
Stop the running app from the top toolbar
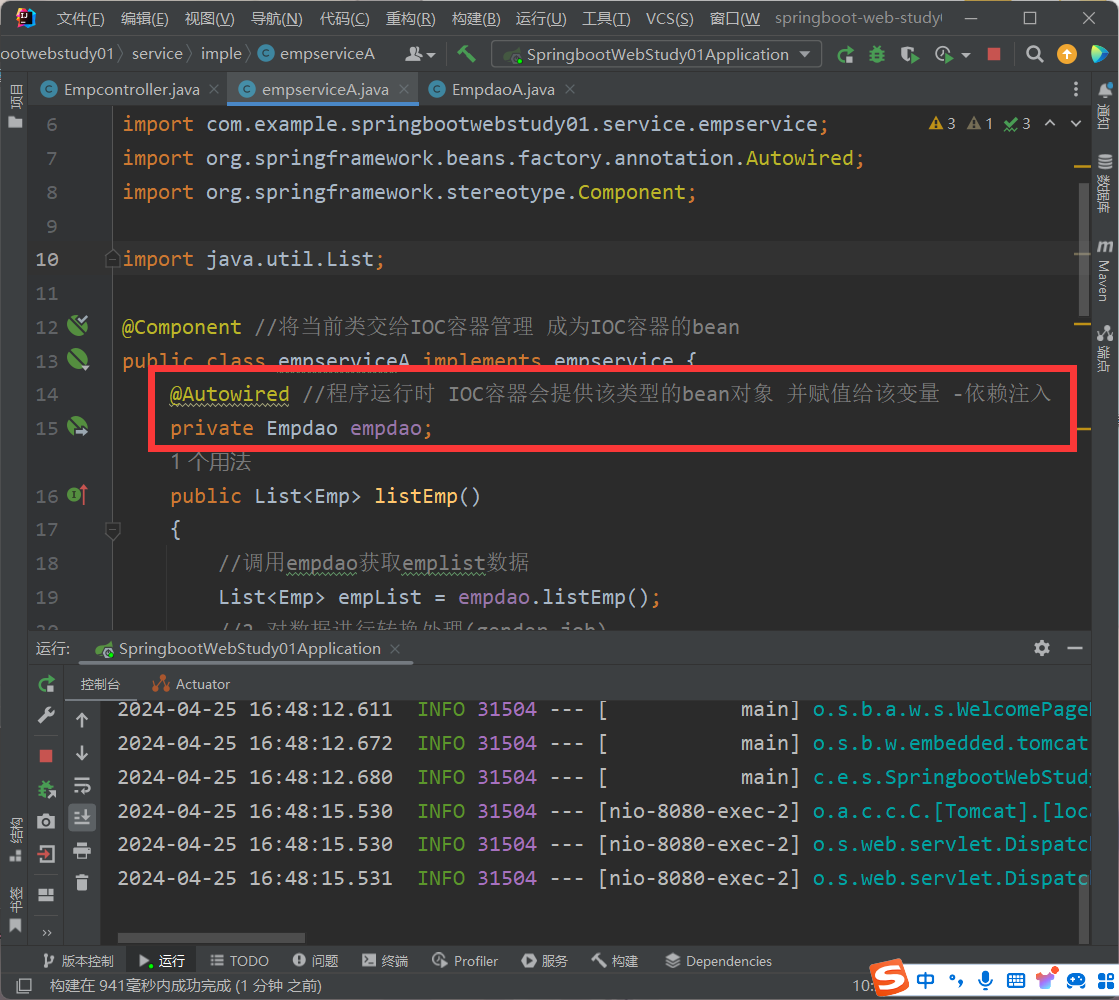(993, 54)
